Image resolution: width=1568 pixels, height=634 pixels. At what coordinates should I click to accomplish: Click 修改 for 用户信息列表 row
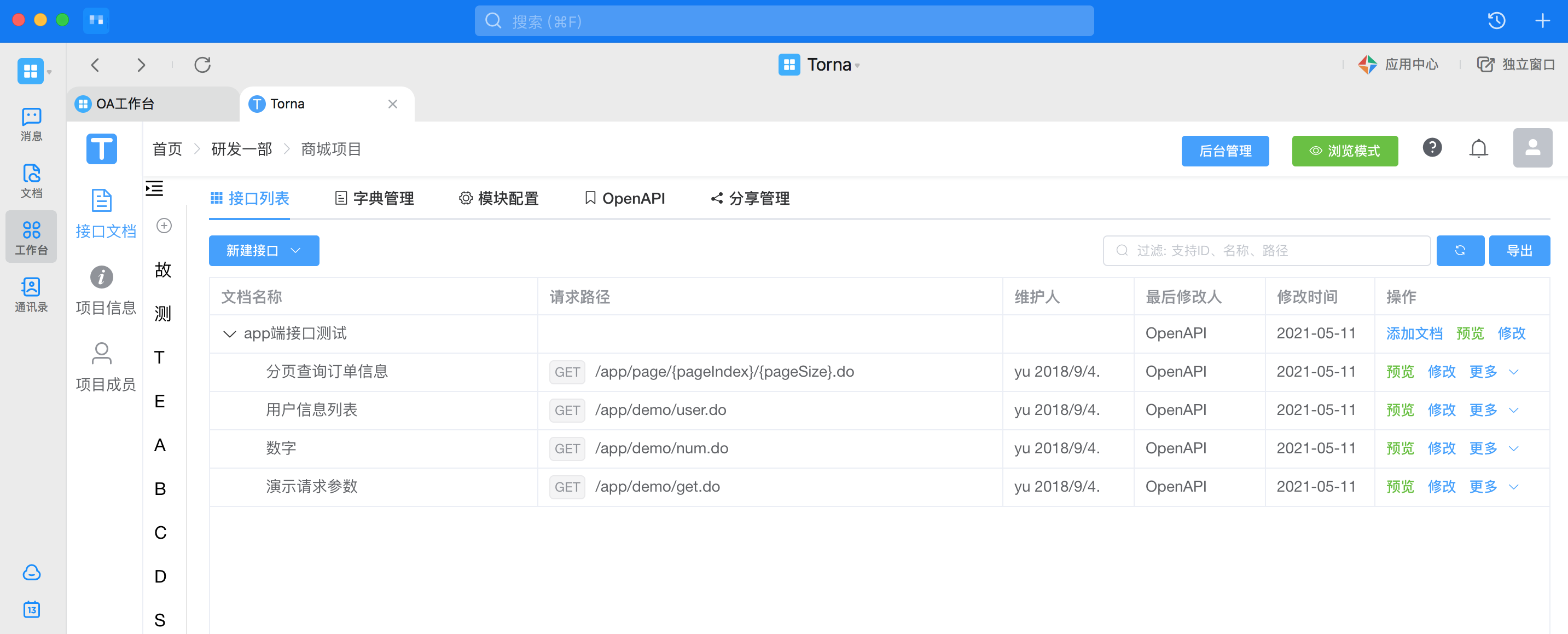pos(1442,410)
